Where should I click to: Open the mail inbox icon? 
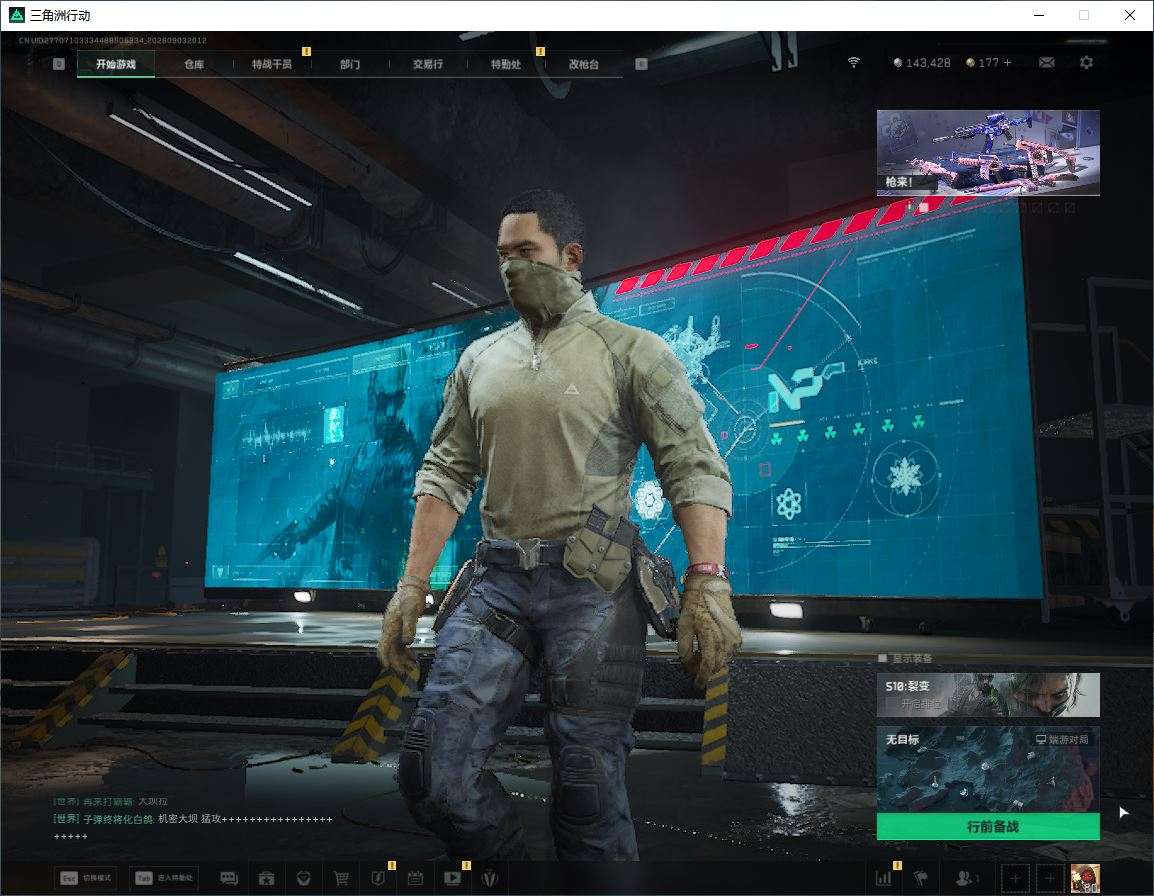1047,63
